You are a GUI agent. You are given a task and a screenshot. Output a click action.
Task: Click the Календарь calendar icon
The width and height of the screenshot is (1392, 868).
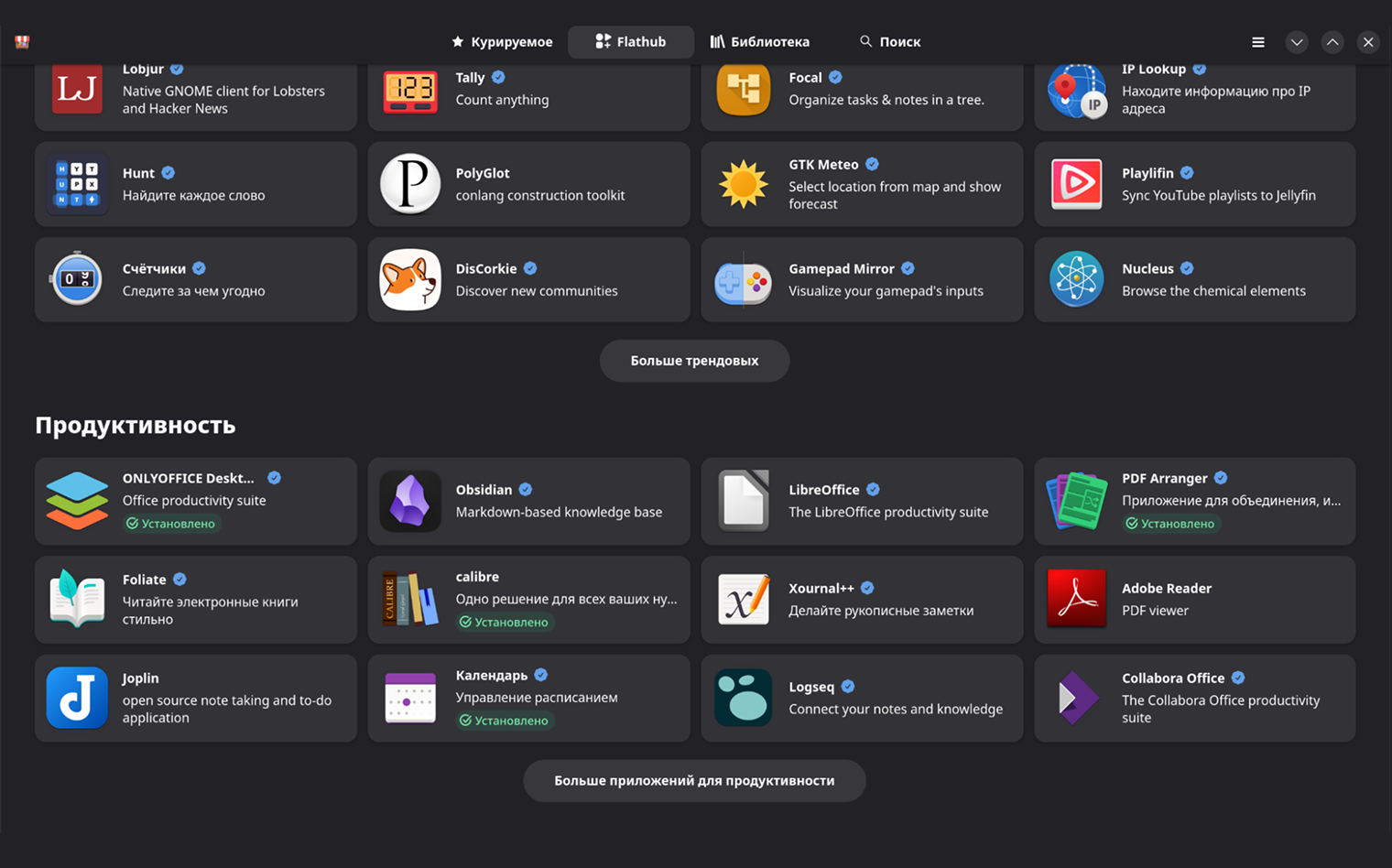[x=410, y=698]
